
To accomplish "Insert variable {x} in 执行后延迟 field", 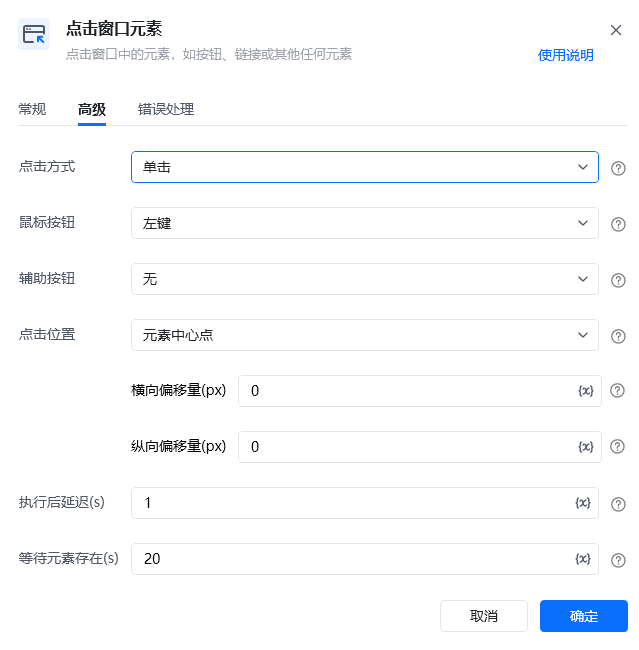I will (583, 503).
